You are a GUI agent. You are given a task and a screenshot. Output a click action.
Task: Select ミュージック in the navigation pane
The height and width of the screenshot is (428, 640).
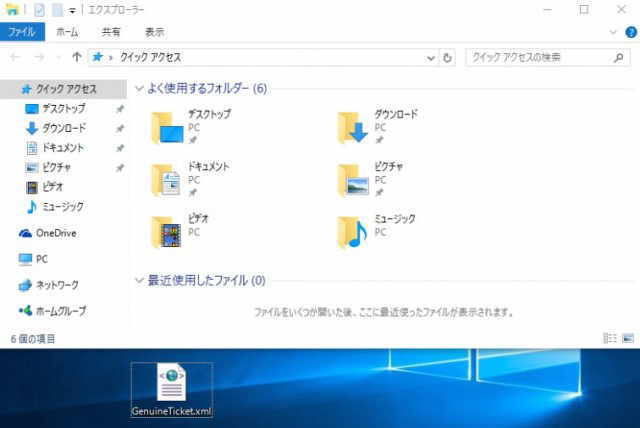[x=63, y=206]
